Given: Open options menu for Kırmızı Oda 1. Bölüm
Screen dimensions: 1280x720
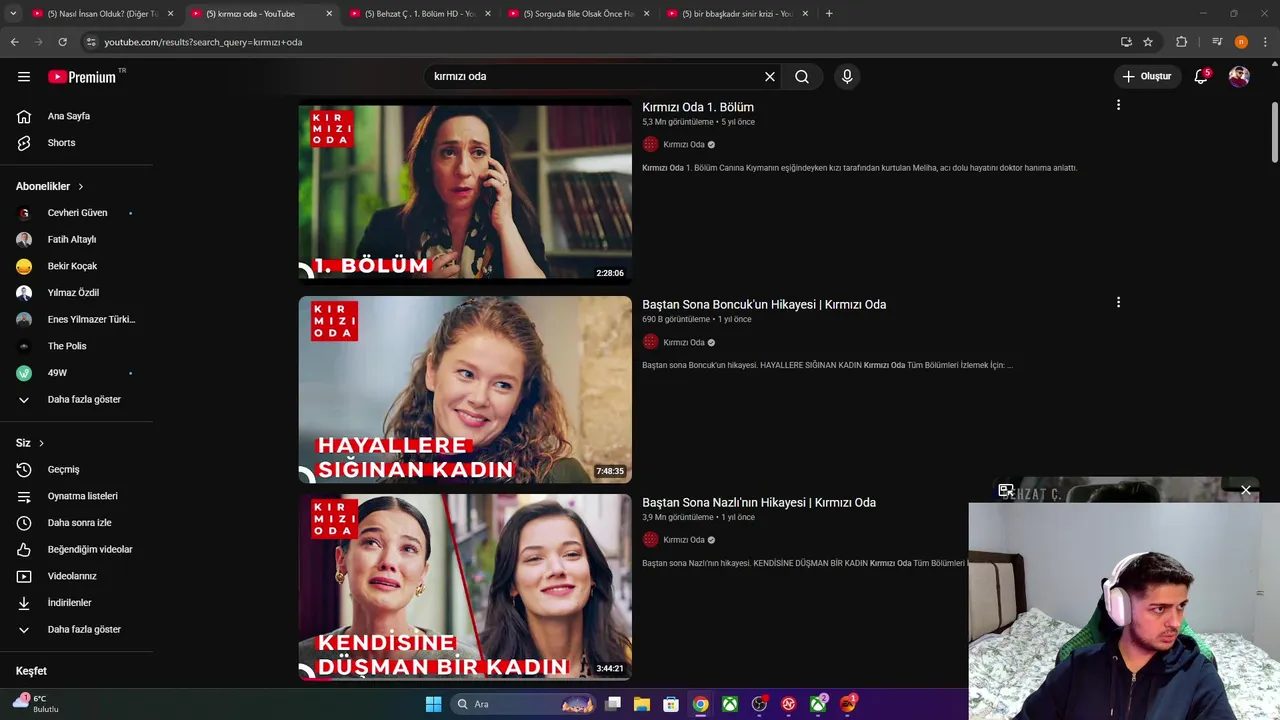Looking at the screenshot, I should tap(1118, 105).
